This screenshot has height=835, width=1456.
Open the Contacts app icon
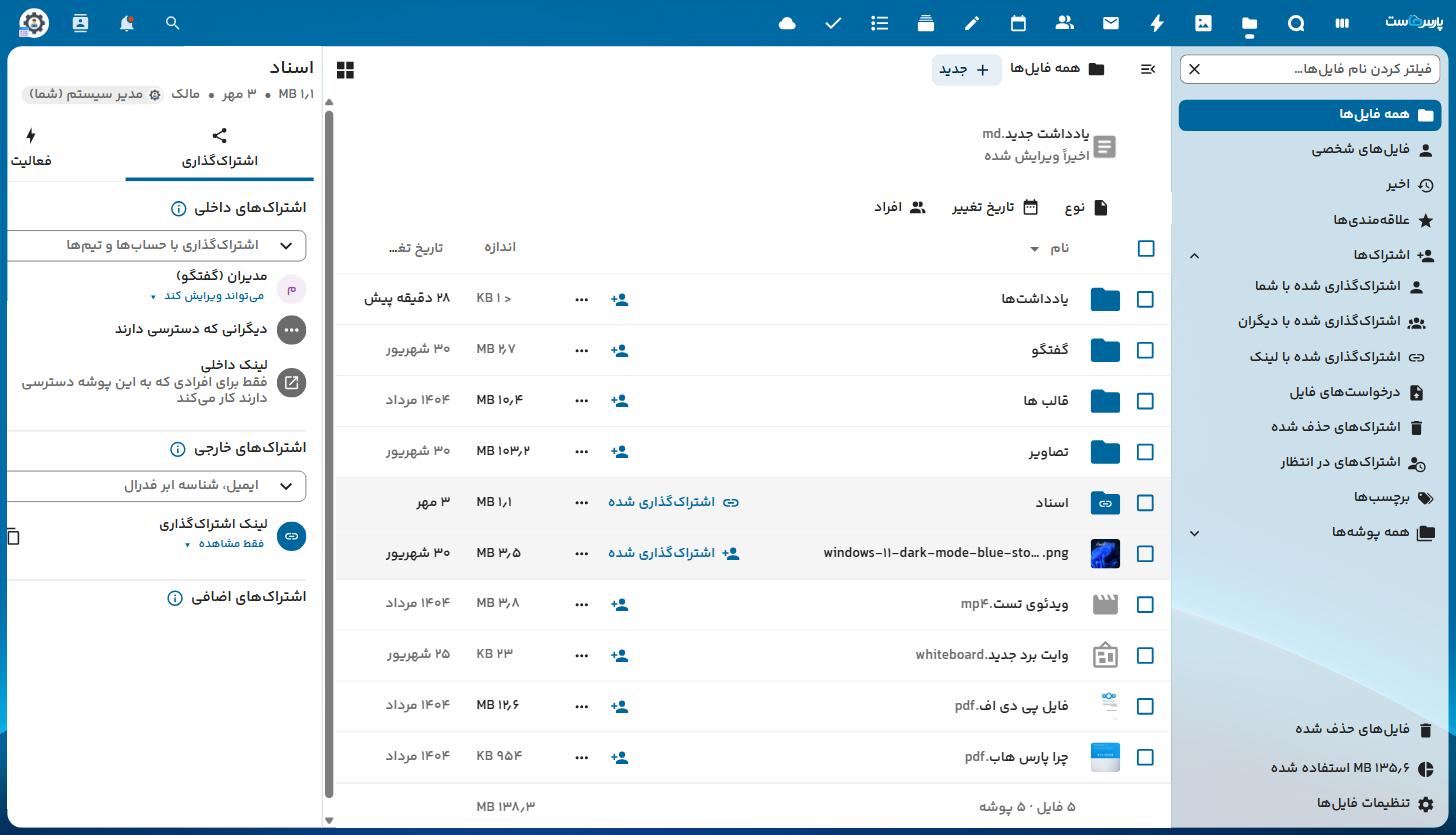[x=1065, y=23]
